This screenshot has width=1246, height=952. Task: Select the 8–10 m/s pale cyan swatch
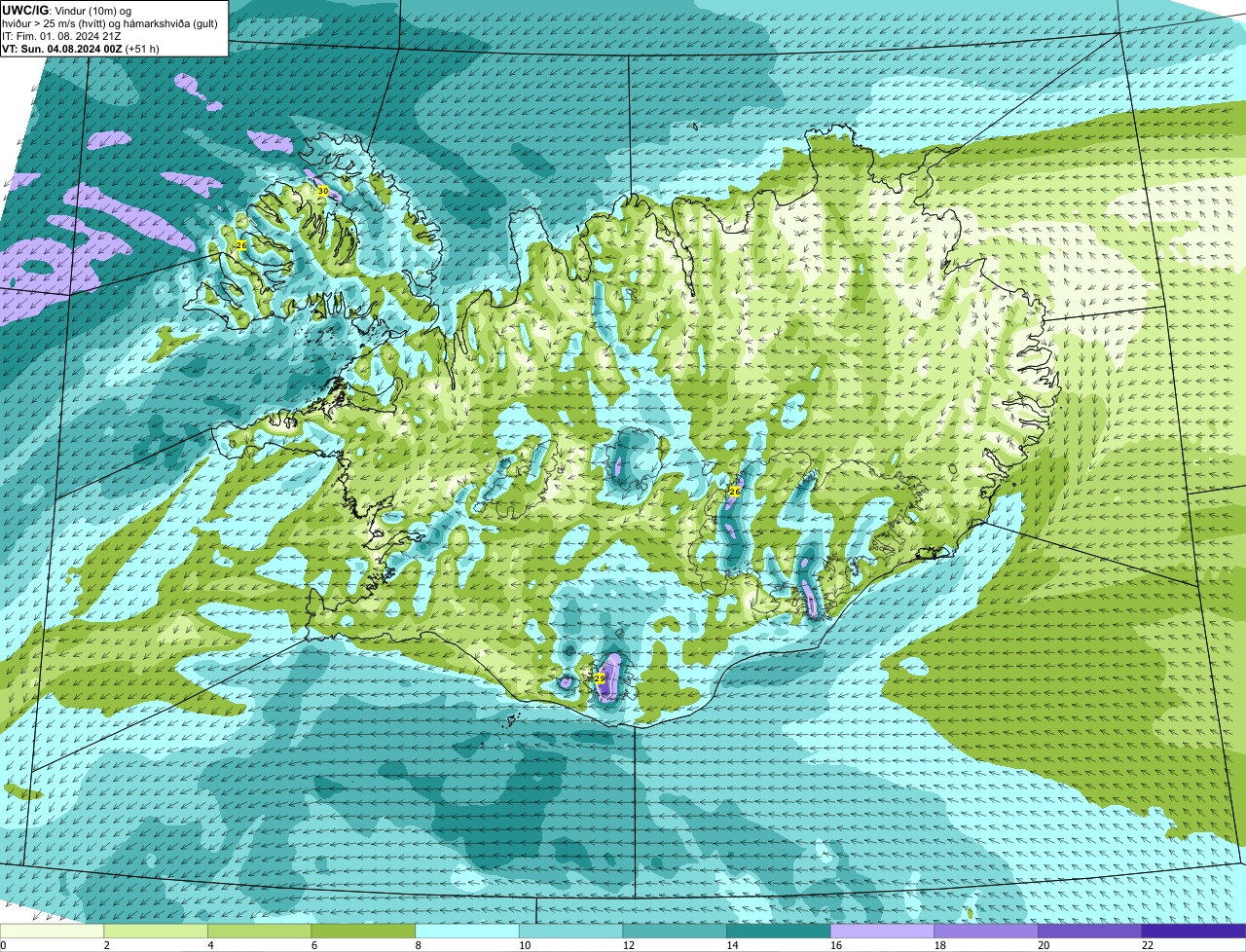click(467, 931)
